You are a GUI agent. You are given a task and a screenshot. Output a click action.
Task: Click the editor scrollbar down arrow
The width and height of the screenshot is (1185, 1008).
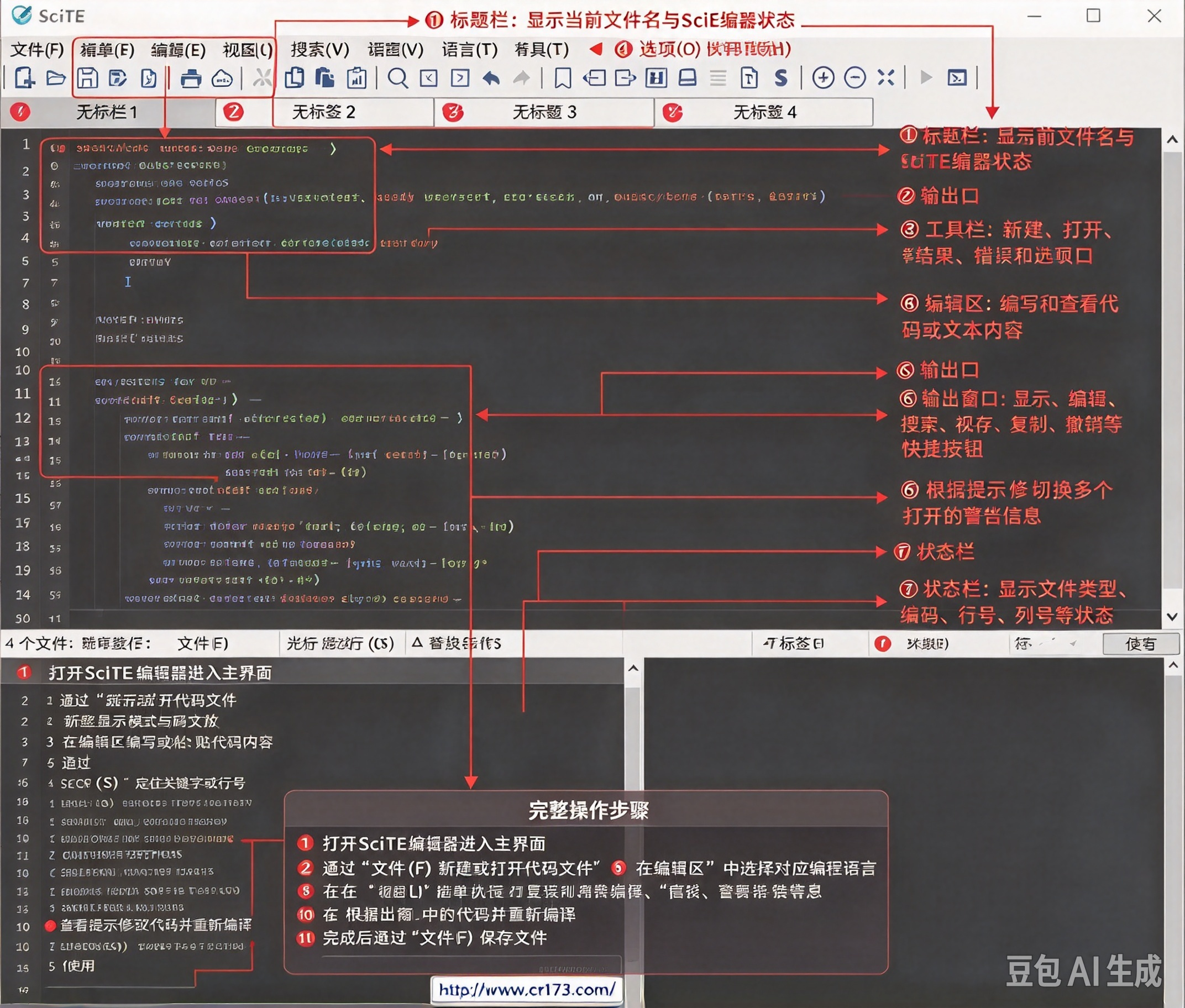[x=1172, y=617]
